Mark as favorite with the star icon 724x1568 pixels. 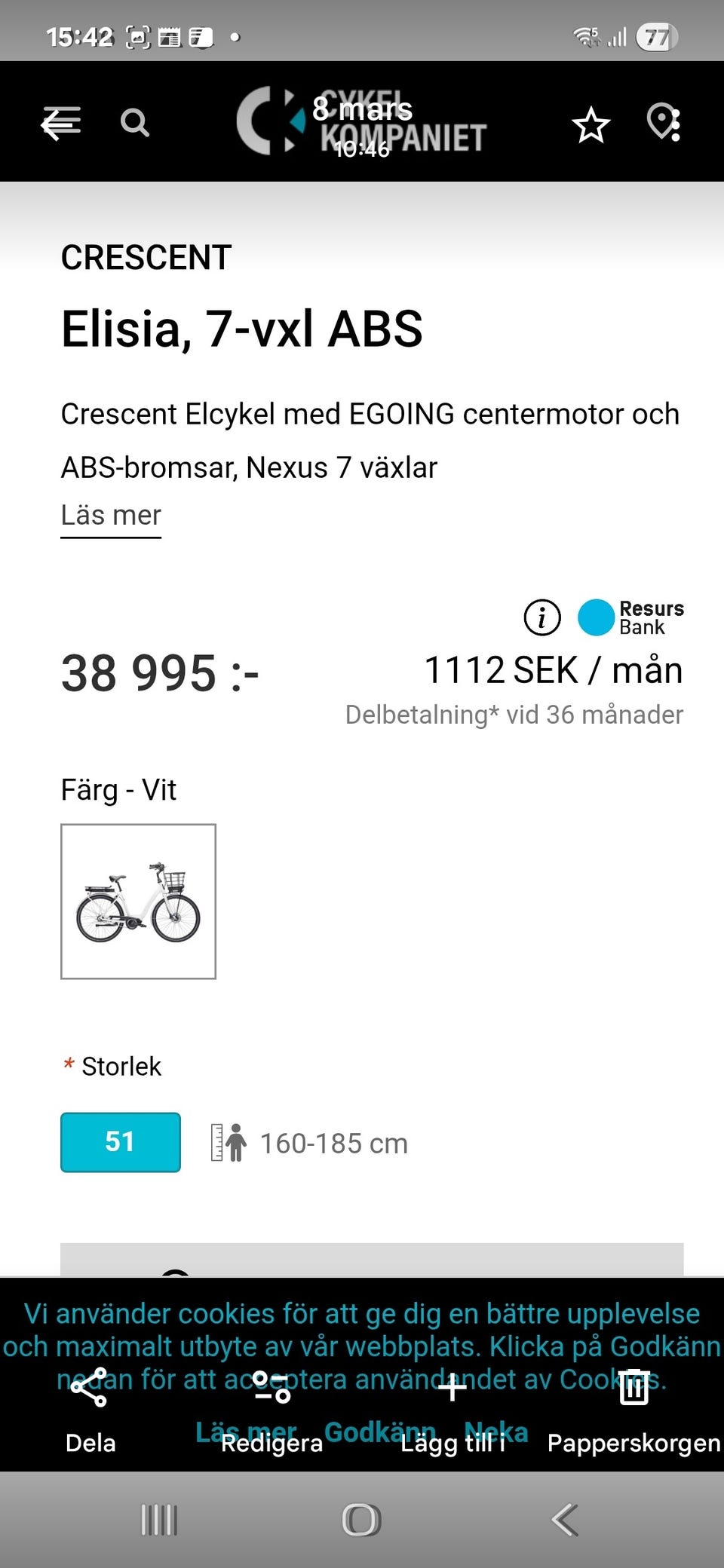(x=591, y=124)
